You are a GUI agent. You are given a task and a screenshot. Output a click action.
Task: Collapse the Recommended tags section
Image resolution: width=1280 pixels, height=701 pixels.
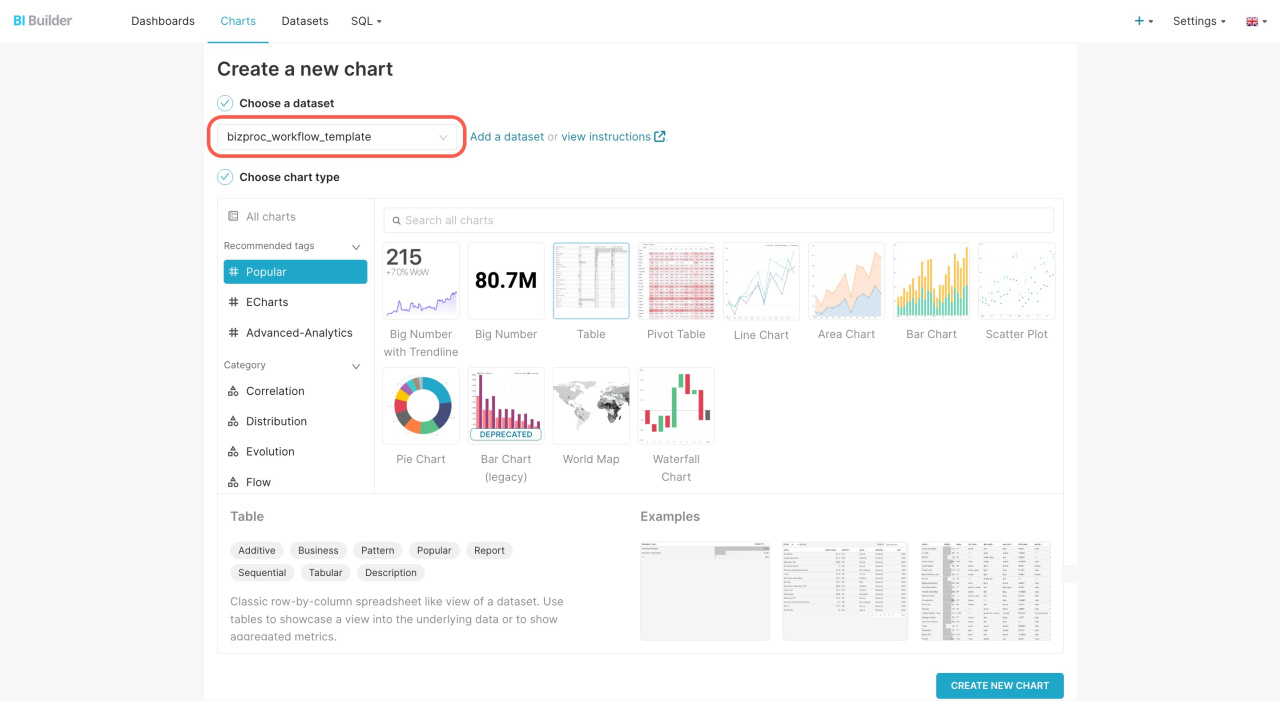click(x=356, y=246)
